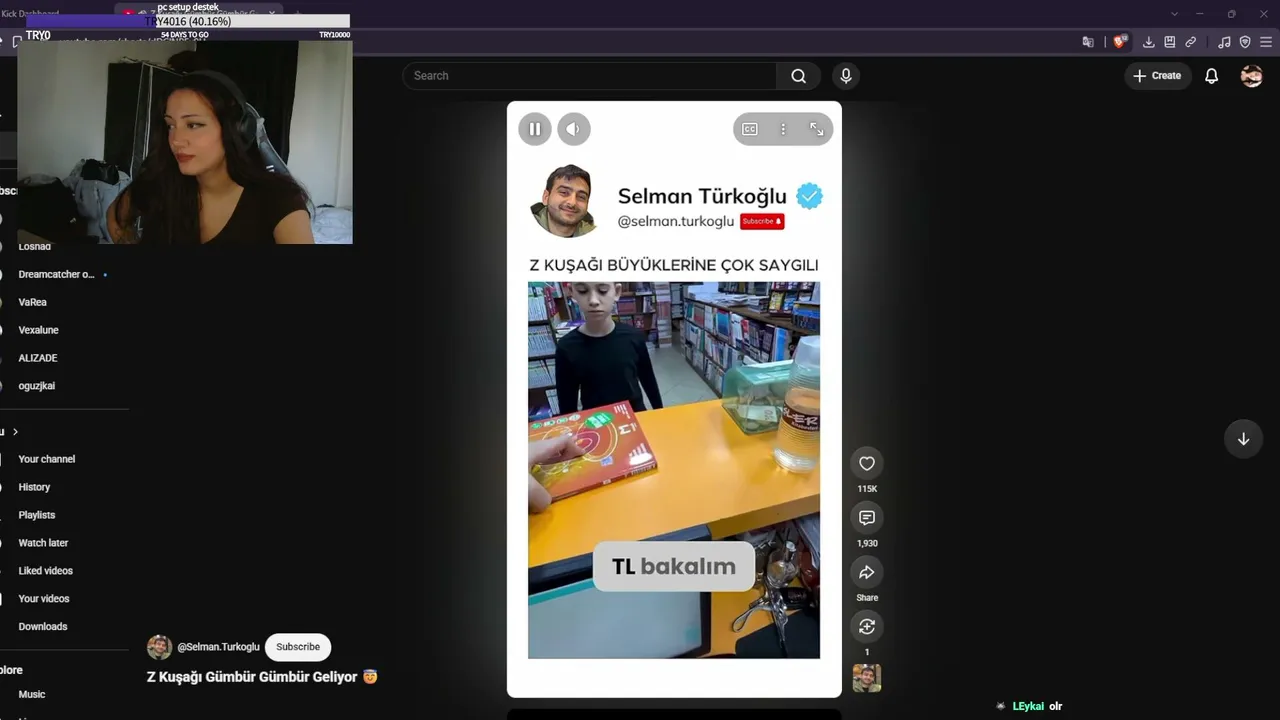Start voice search with the microphone
The width and height of the screenshot is (1280, 720).
point(846,76)
